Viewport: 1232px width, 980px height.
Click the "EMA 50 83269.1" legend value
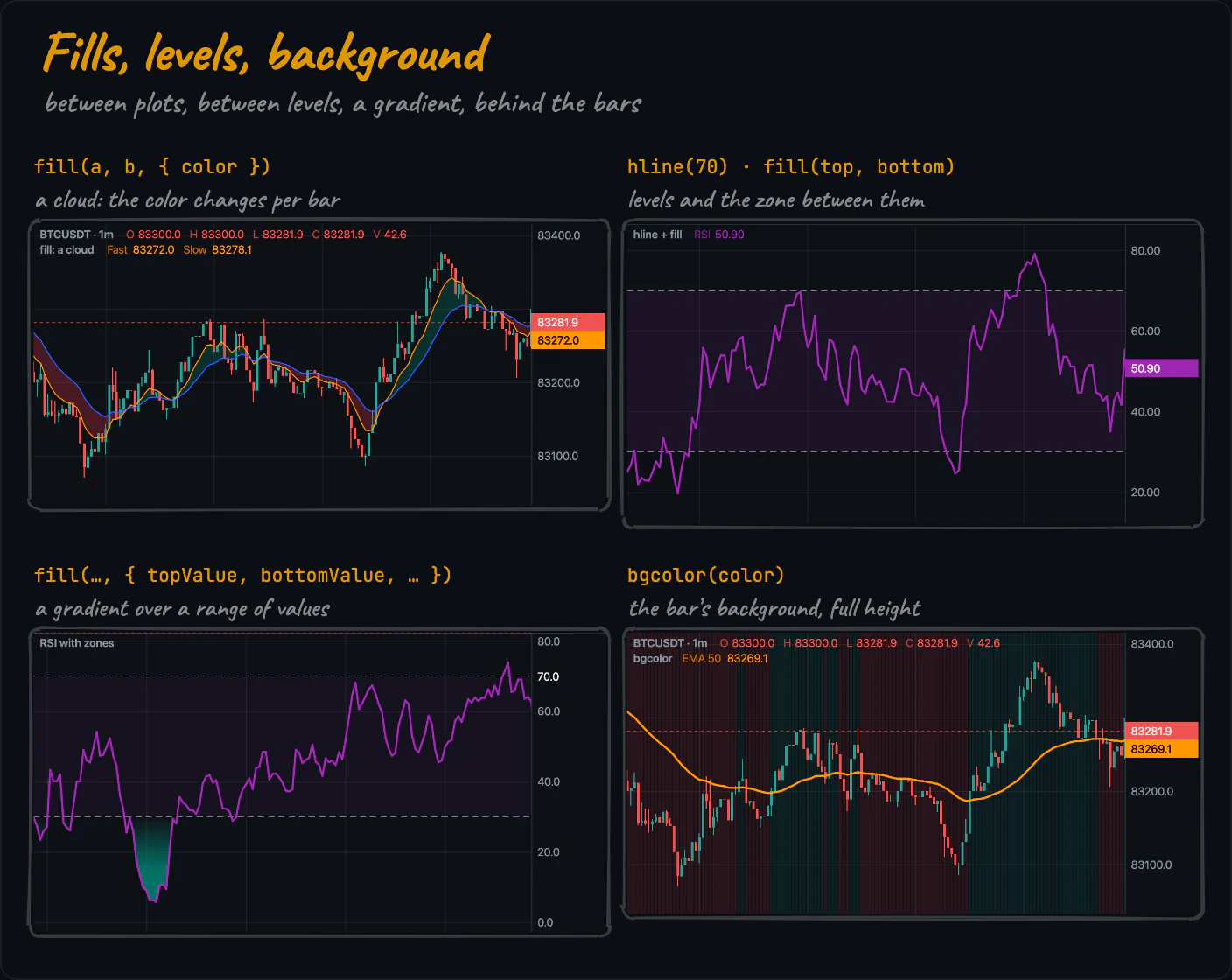coord(724,659)
